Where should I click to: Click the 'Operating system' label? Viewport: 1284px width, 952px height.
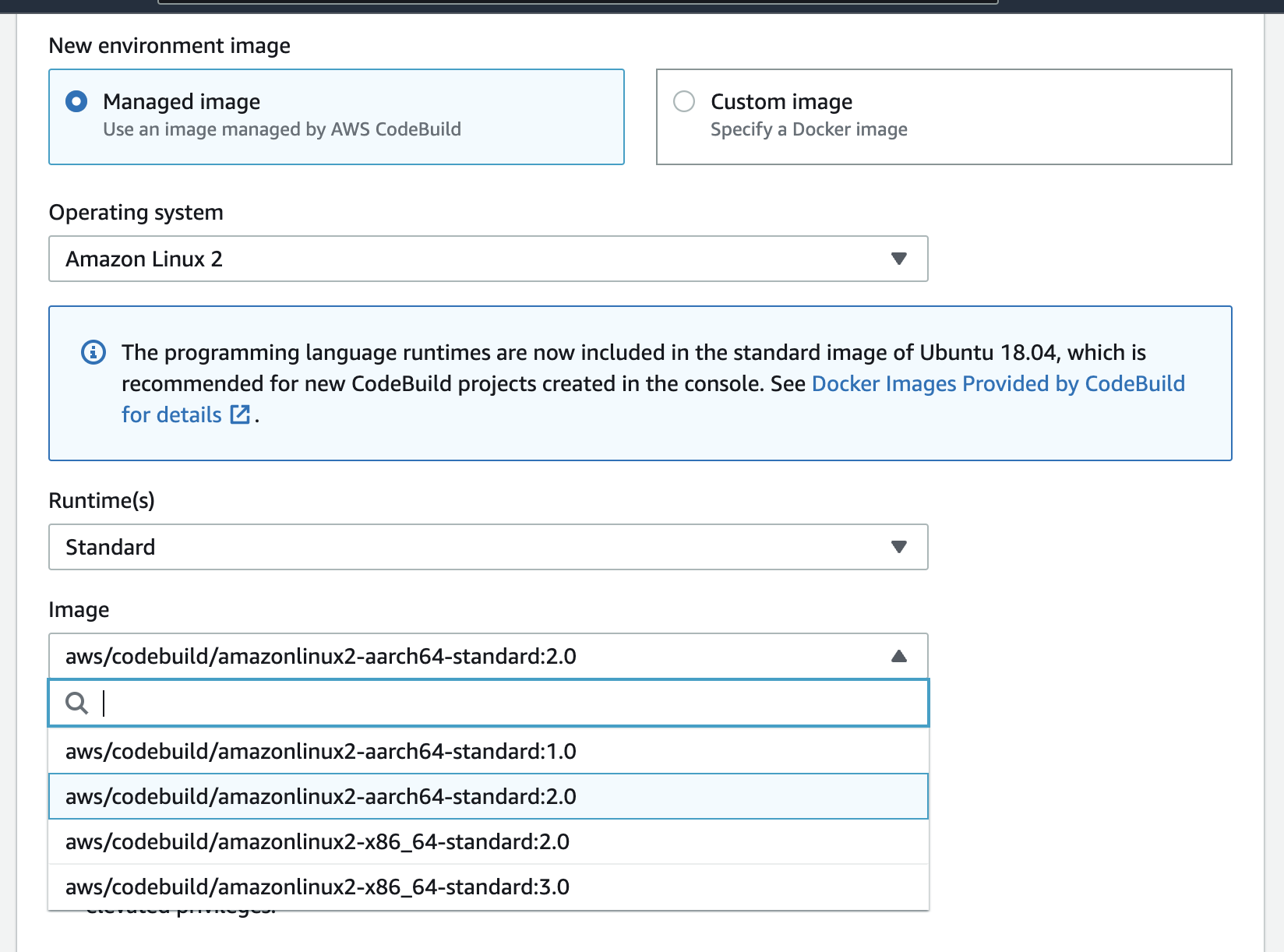(x=136, y=213)
